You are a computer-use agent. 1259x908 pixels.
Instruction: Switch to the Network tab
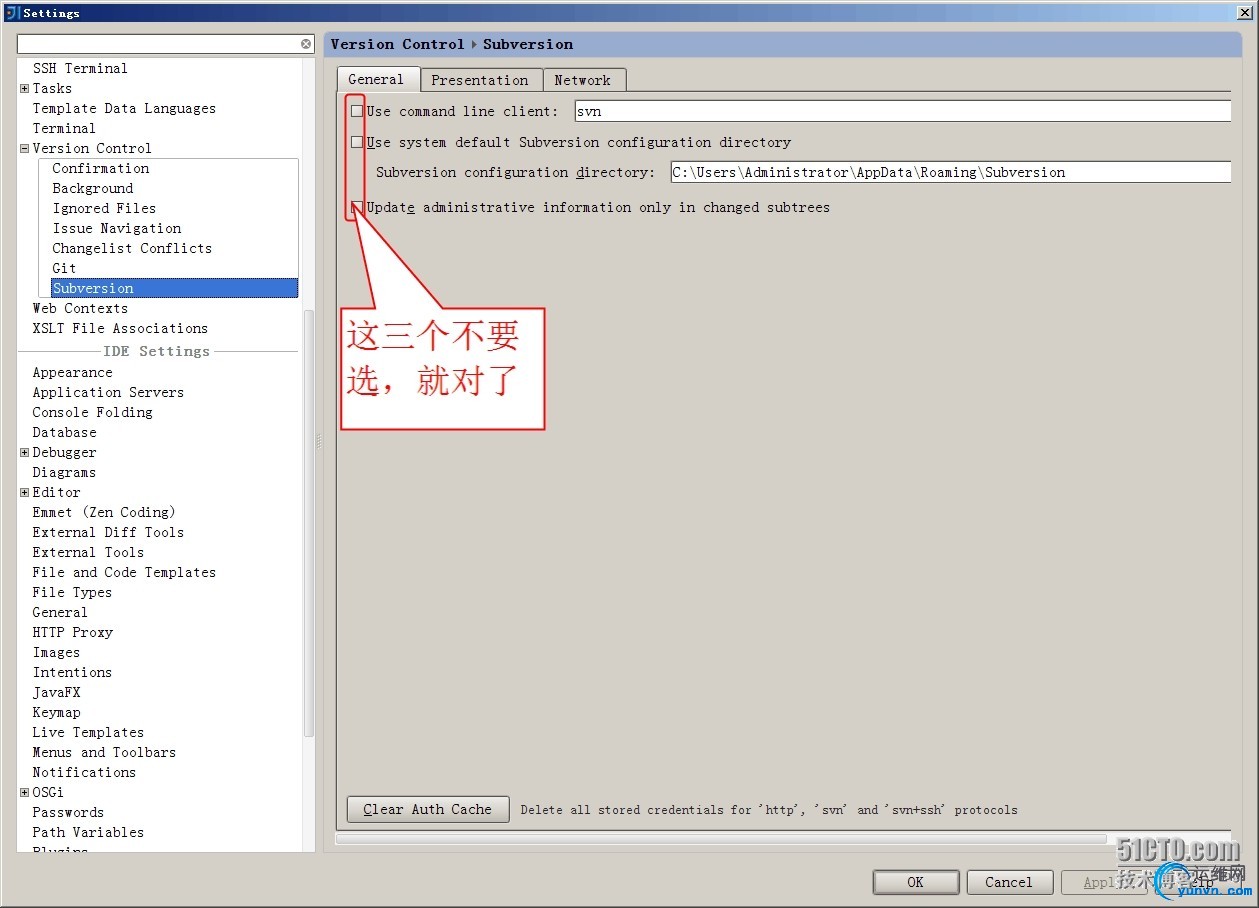pyautogui.click(x=584, y=80)
